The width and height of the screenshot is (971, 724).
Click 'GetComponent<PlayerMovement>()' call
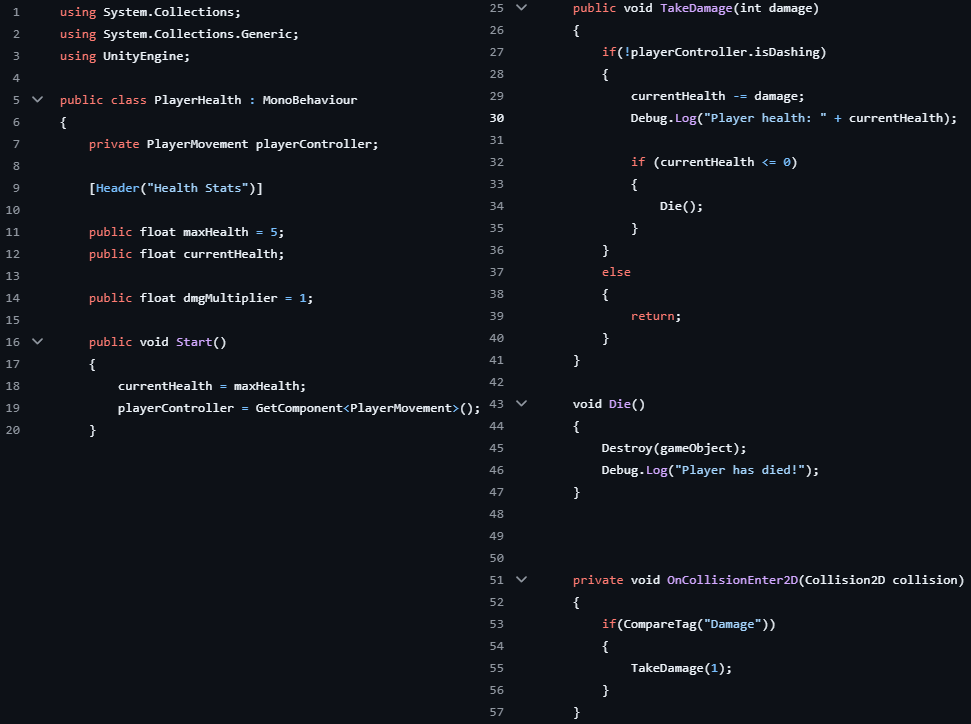pos(364,408)
